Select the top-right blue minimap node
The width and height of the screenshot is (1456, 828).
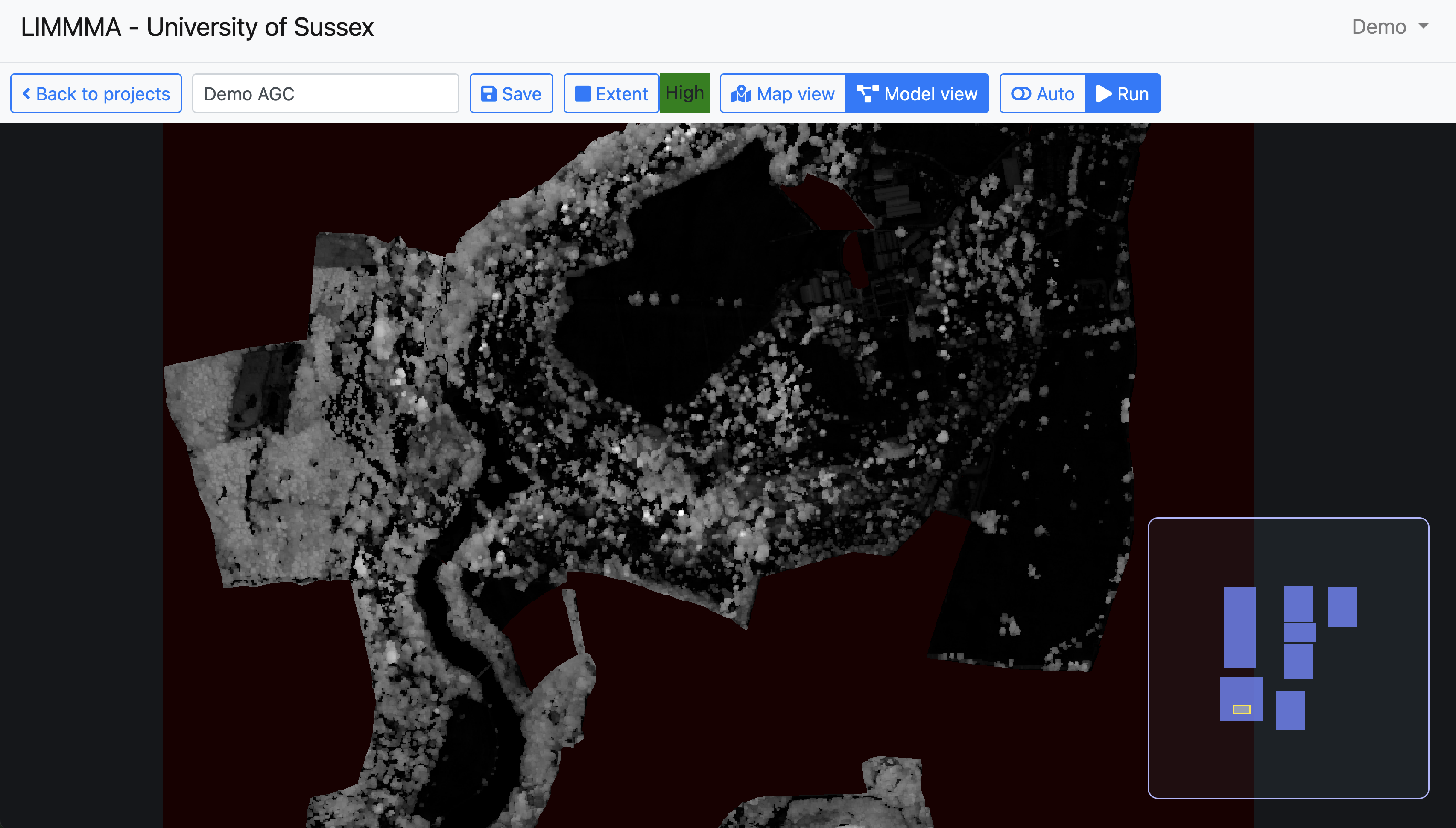coord(1342,607)
